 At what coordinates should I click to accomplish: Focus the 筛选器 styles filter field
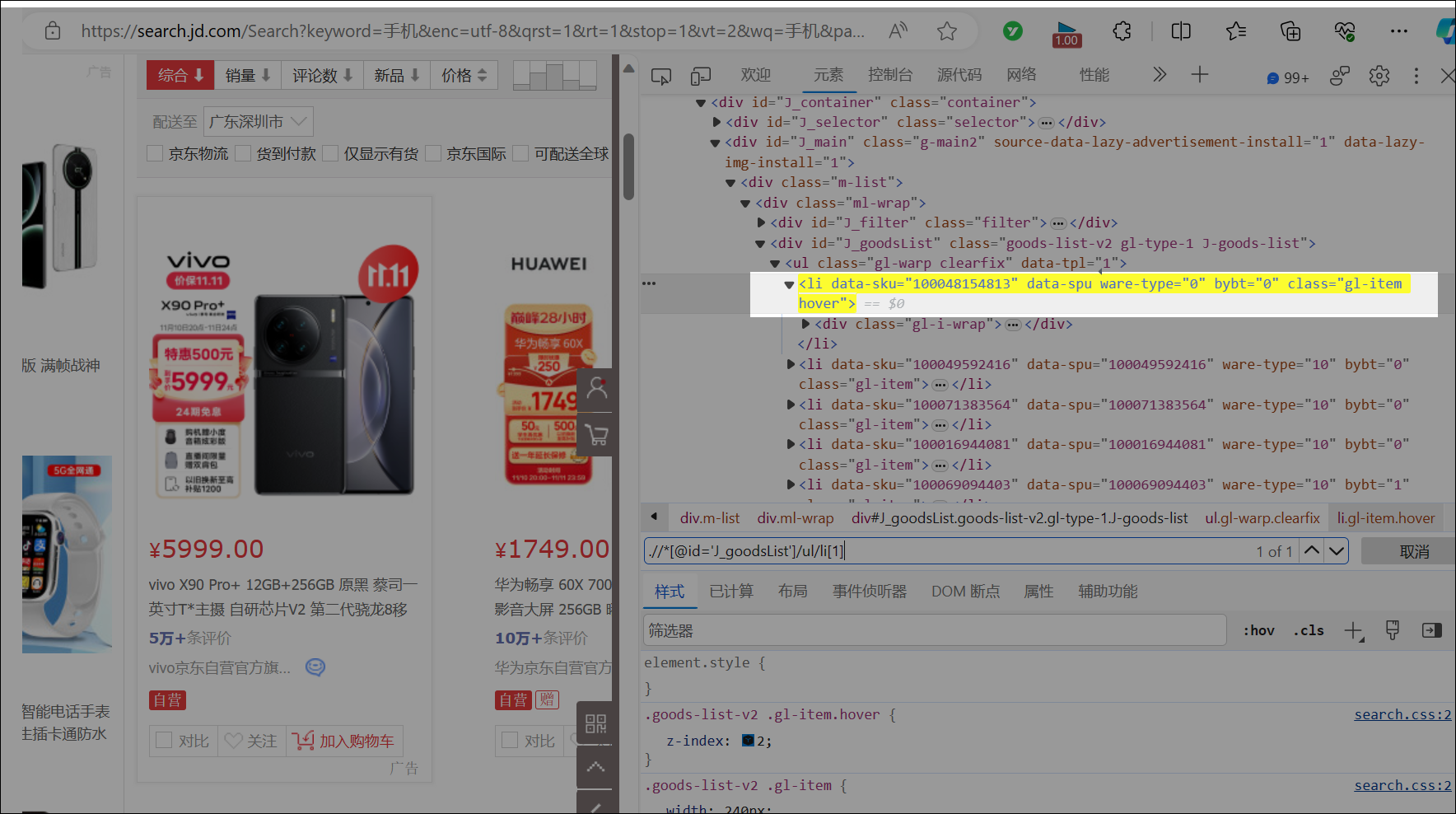point(935,630)
